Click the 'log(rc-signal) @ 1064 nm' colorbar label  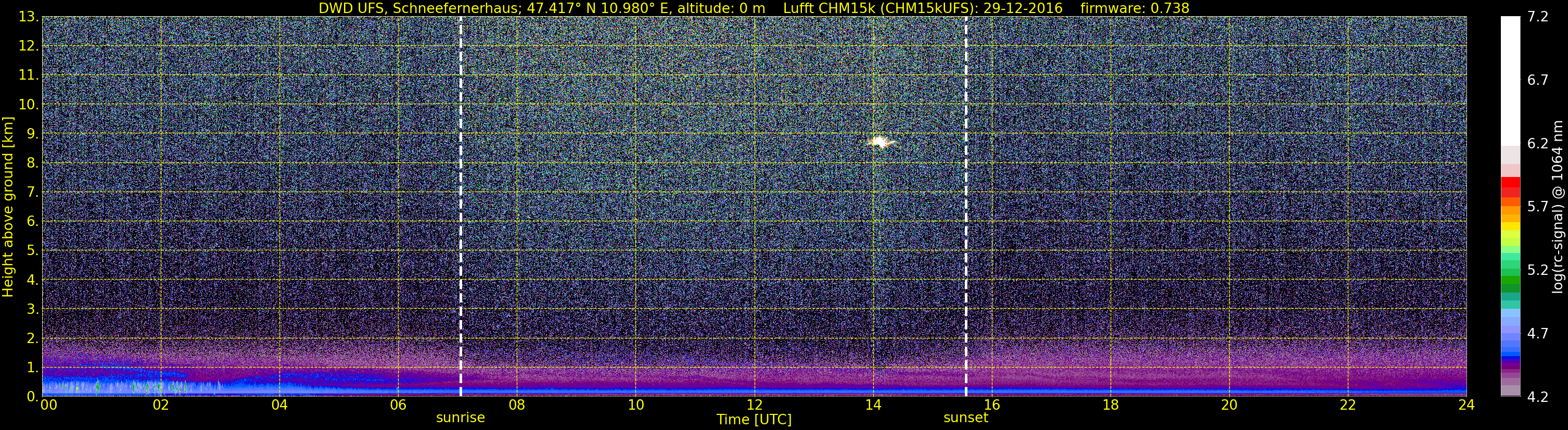click(x=1557, y=207)
